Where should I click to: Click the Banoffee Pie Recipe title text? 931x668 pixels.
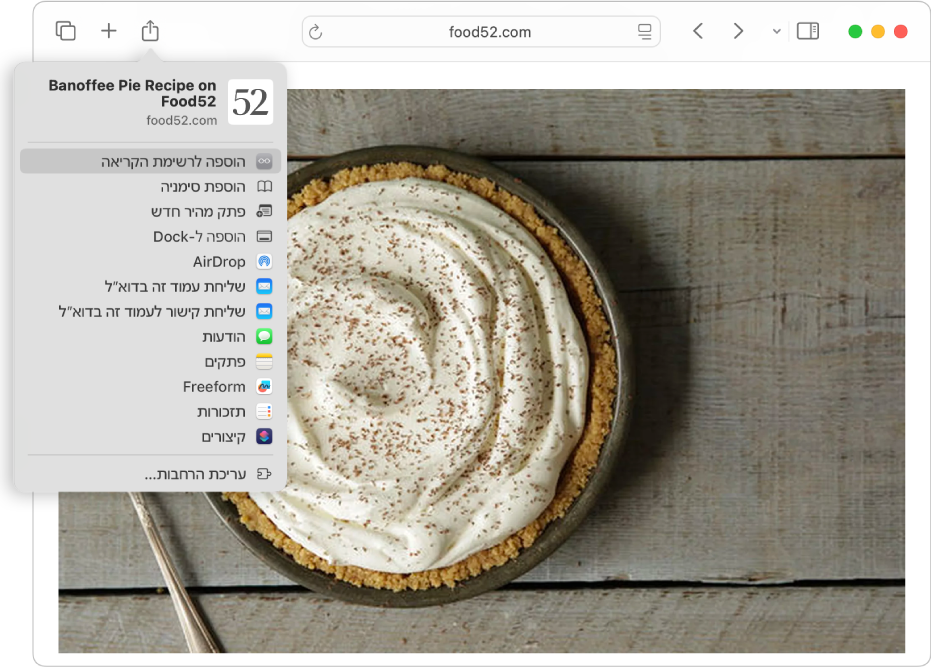(x=132, y=93)
